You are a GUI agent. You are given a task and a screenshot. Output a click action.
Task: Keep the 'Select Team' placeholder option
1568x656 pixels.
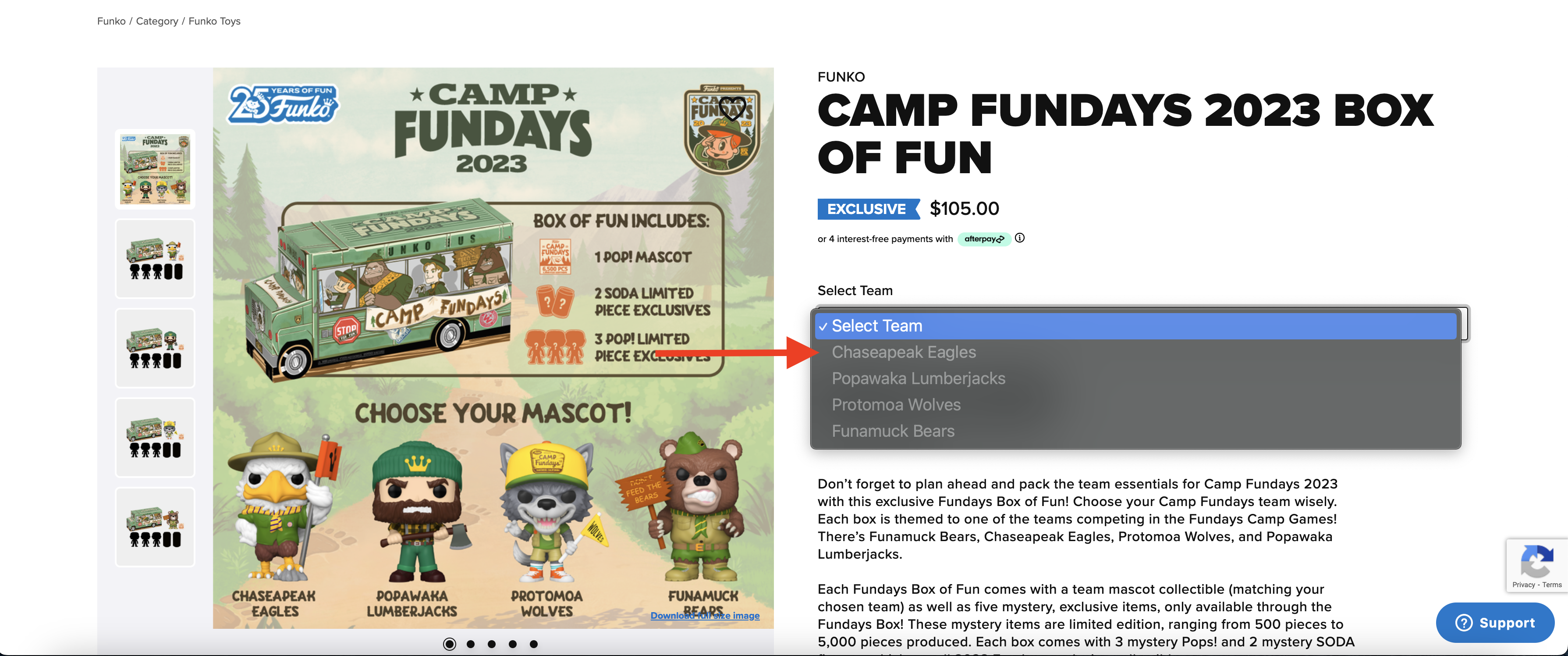pos(876,326)
